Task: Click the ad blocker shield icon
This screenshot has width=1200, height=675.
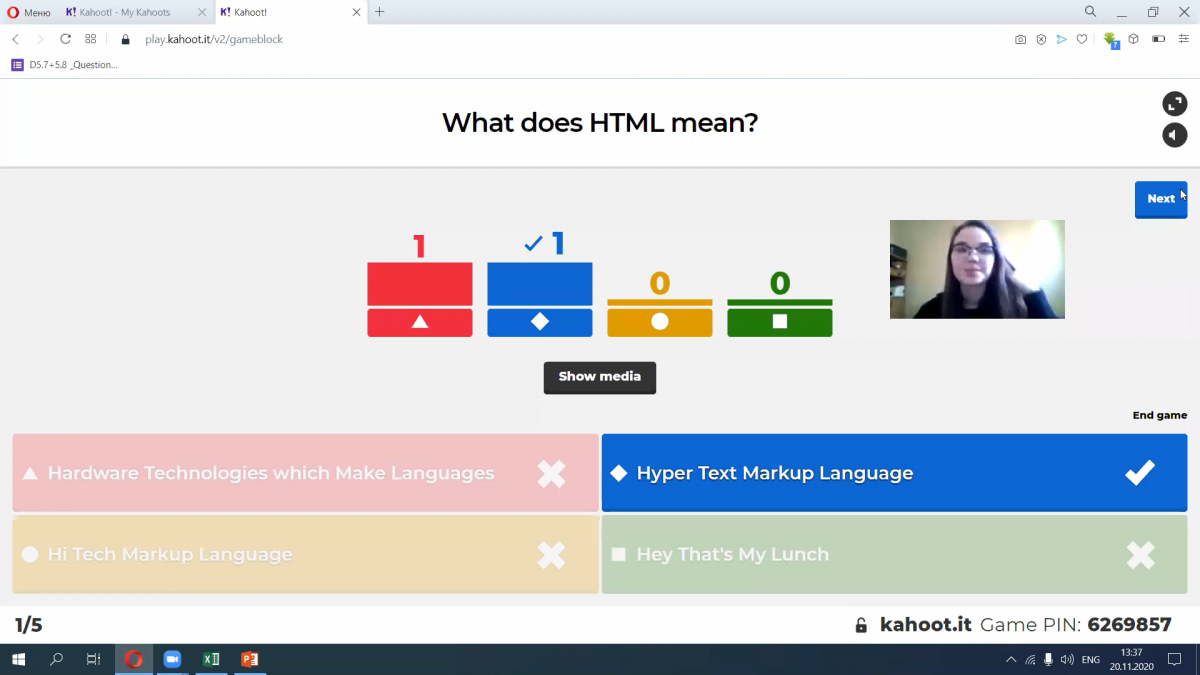Action: click(1041, 40)
